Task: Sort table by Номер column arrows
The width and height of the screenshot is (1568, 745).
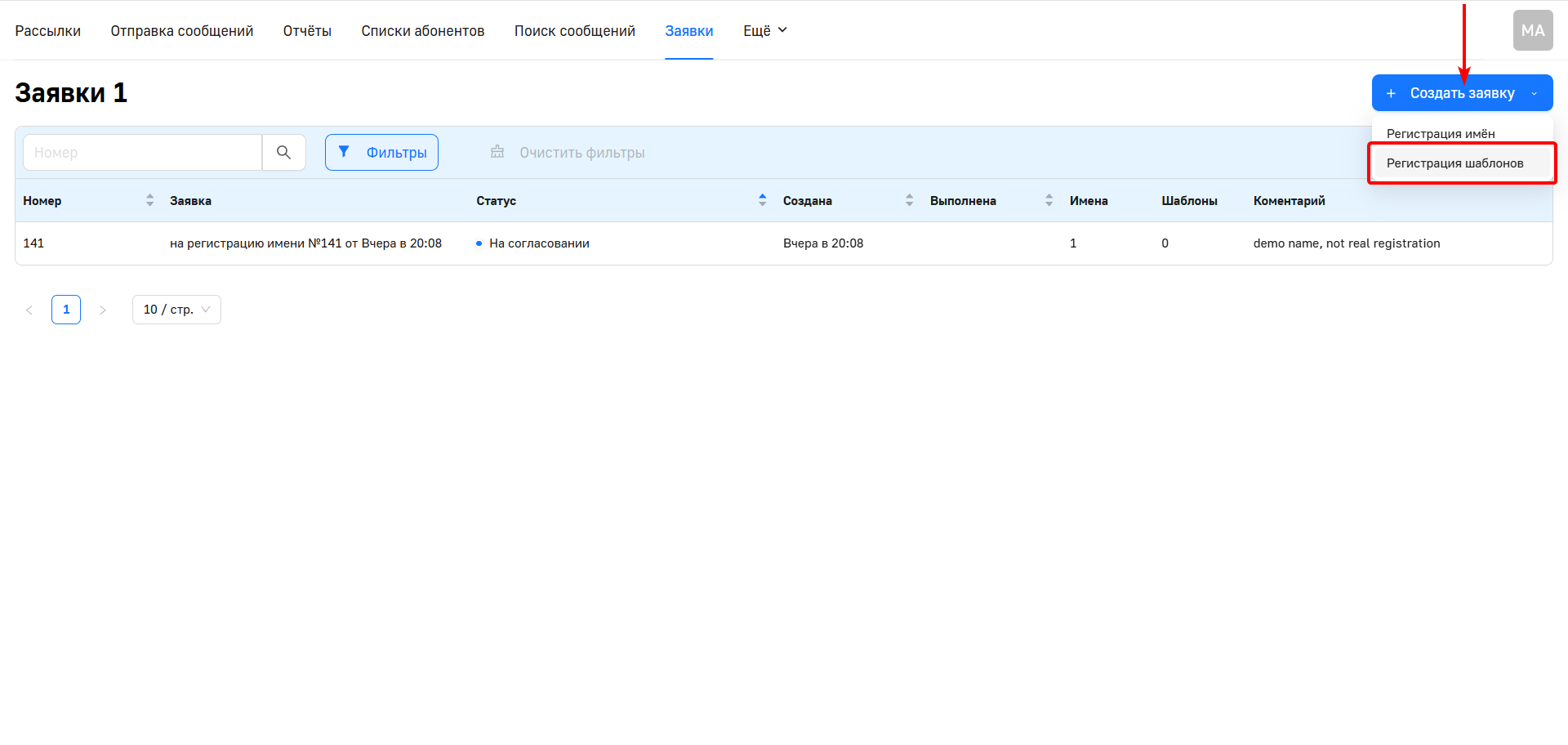Action: point(149,200)
